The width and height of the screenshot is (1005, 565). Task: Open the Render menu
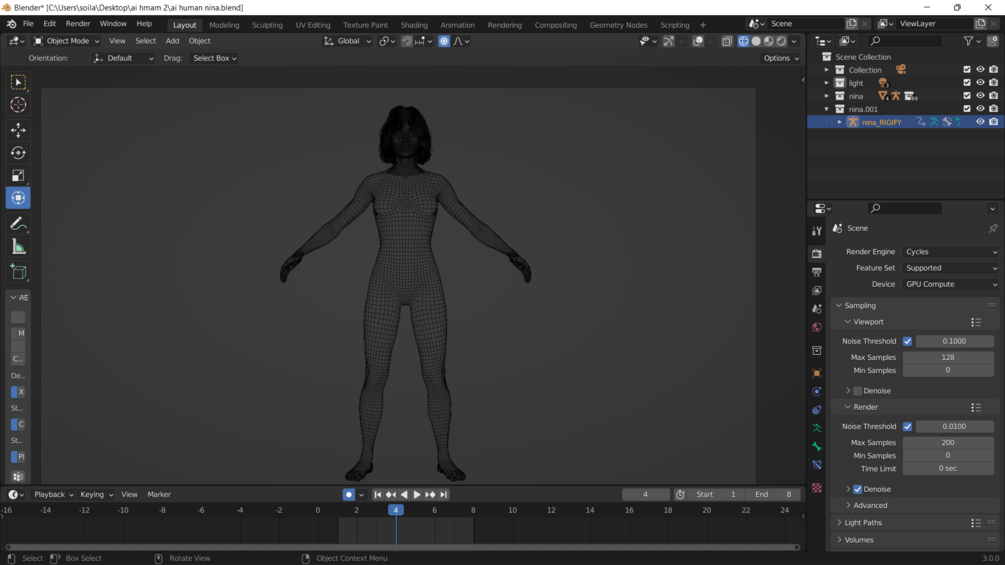78,24
